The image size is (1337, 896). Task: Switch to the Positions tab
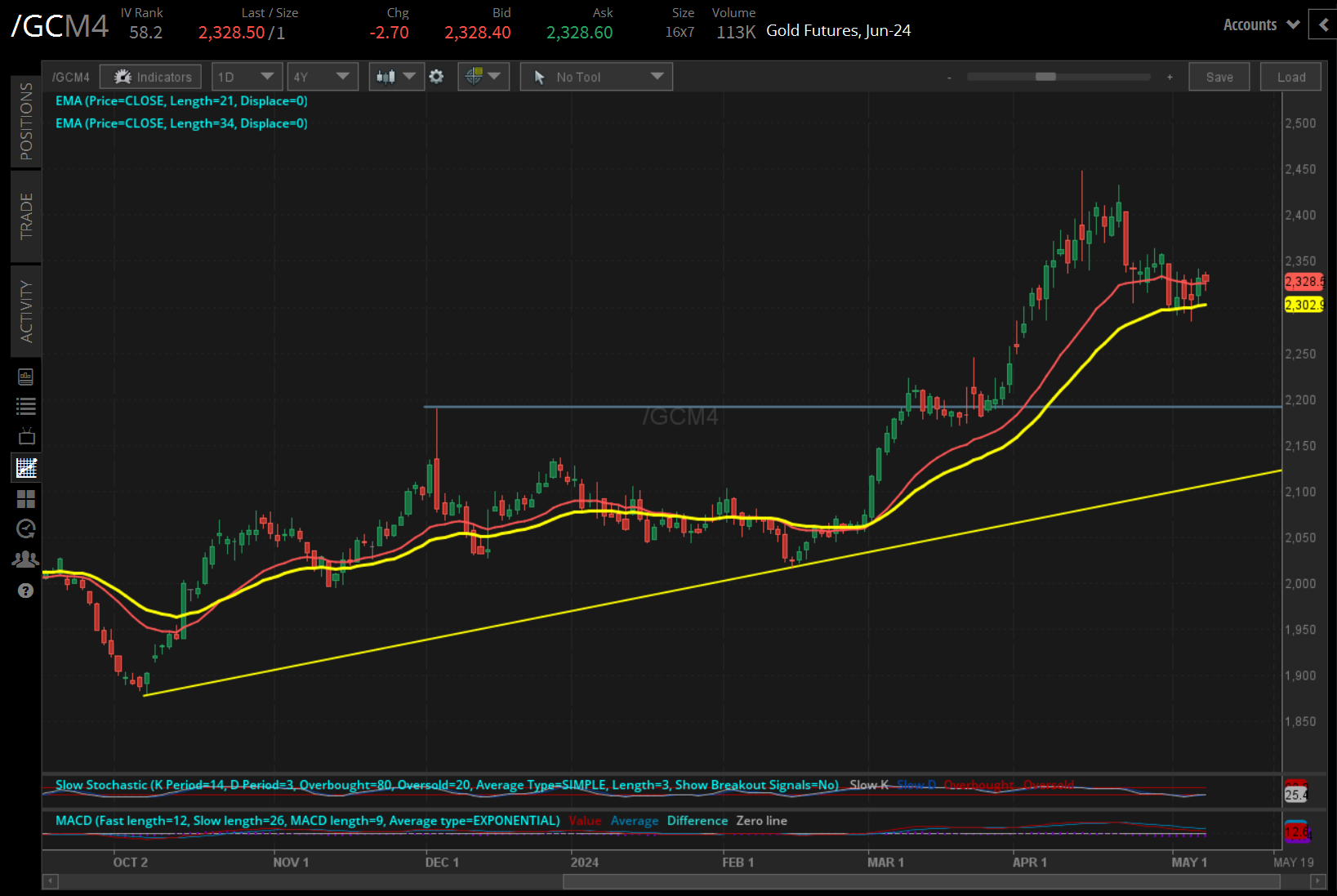pos(26,121)
